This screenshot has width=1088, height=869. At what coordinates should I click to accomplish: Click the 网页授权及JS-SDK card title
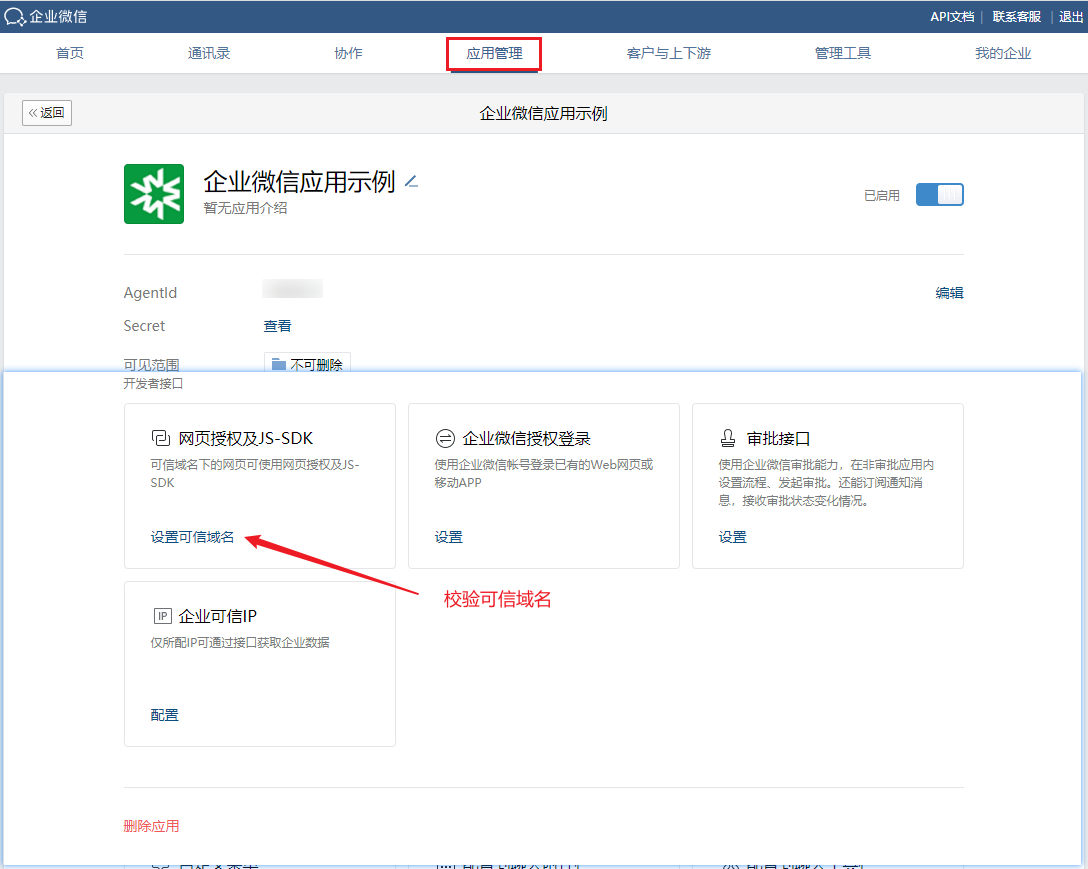pyautogui.click(x=246, y=439)
